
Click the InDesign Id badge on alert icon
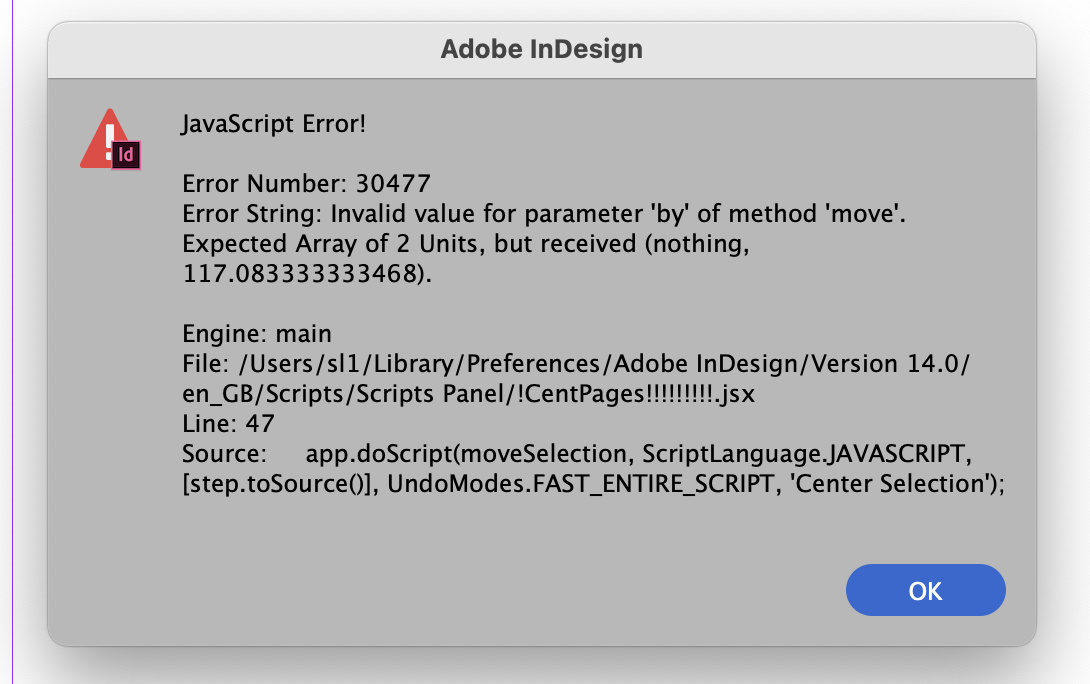(x=126, y=155)
